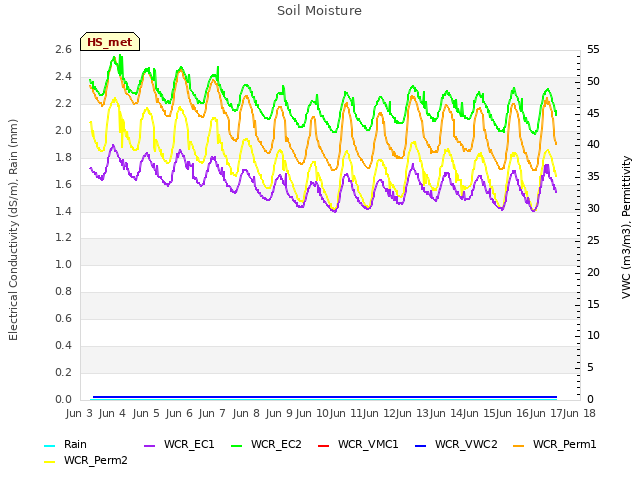
Task: Toggle the Rain legend entry
Action: click(65, 444)
